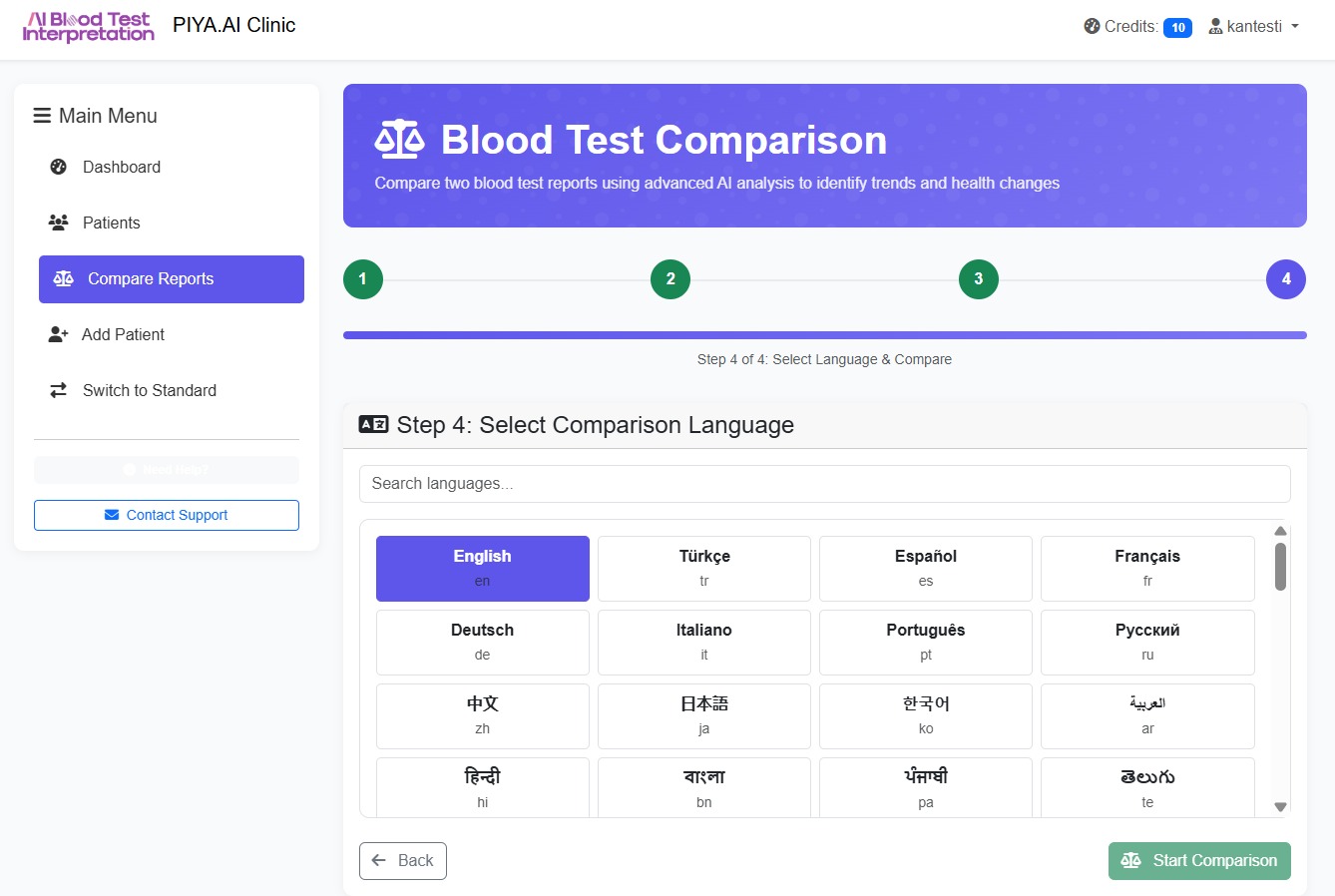Click the Compare Reports scale icon
1335x896 pixels.
point(64,279)
